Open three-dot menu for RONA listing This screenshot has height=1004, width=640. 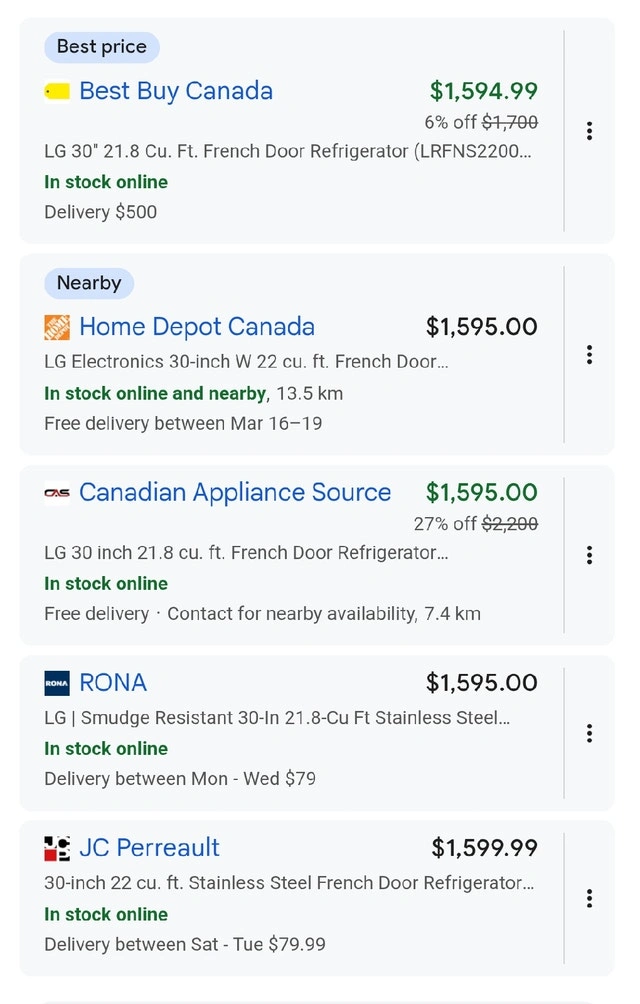click(590, 733)
